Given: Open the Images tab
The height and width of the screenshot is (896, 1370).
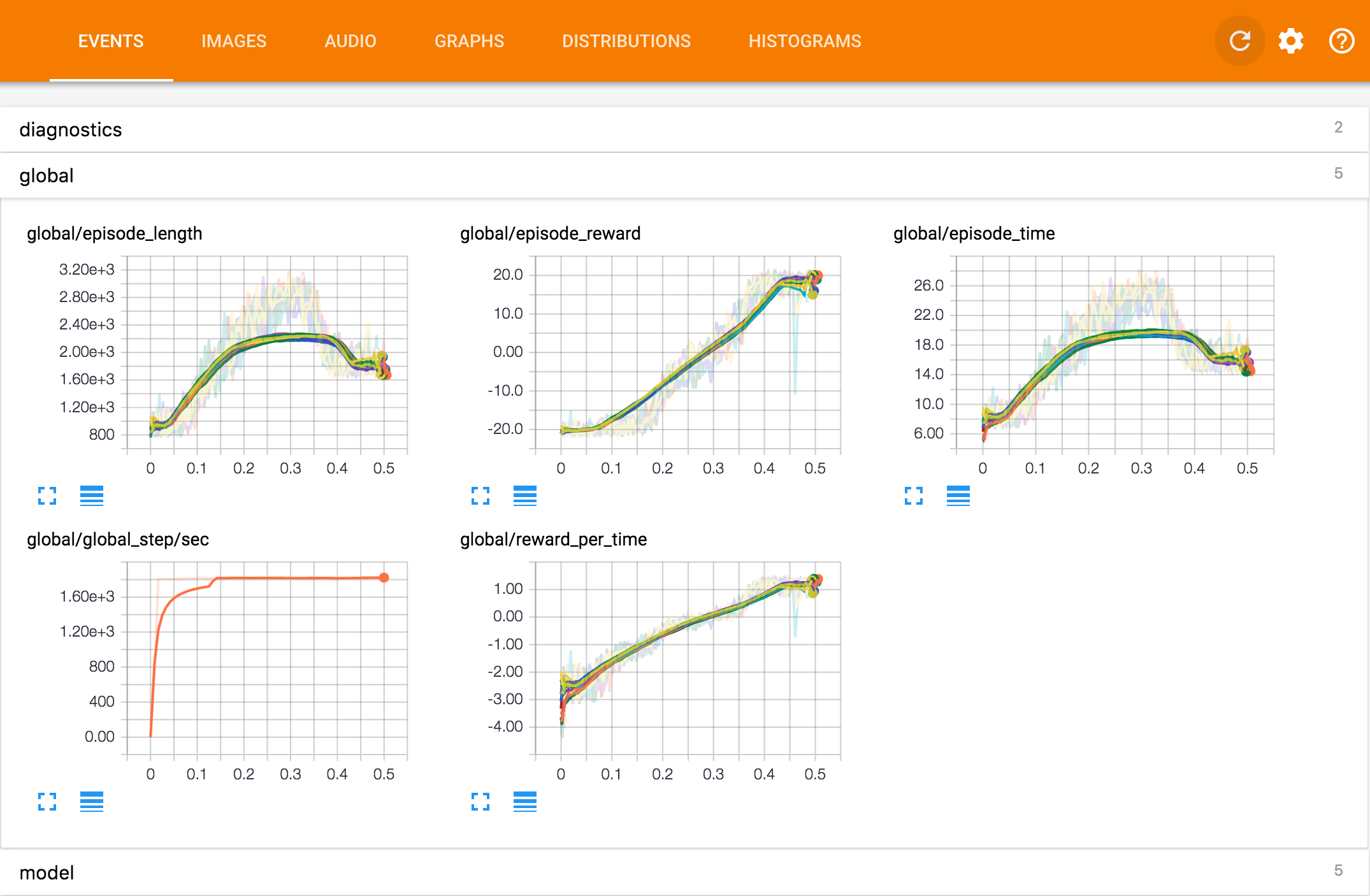Looking at the screenshot, I should 234,41.
